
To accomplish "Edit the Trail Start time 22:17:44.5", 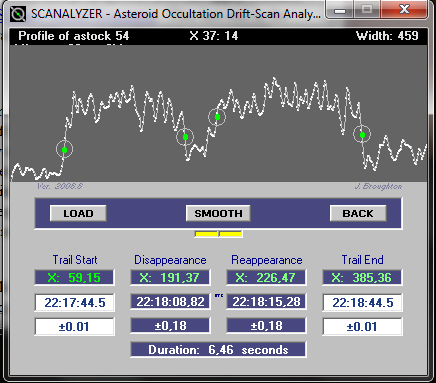I will click(74, 303).
